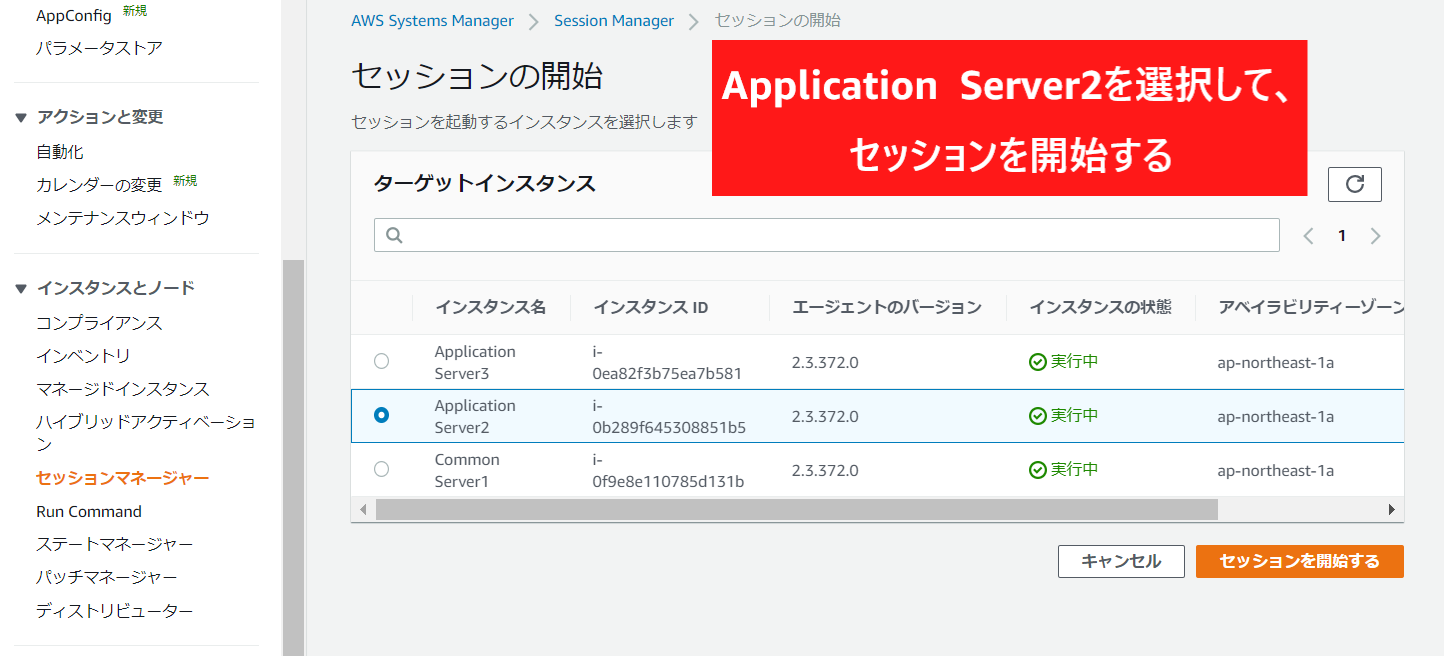1444x656 pixels.
Task: Collapse the アクションと変更 section
Action: point(22,118)
